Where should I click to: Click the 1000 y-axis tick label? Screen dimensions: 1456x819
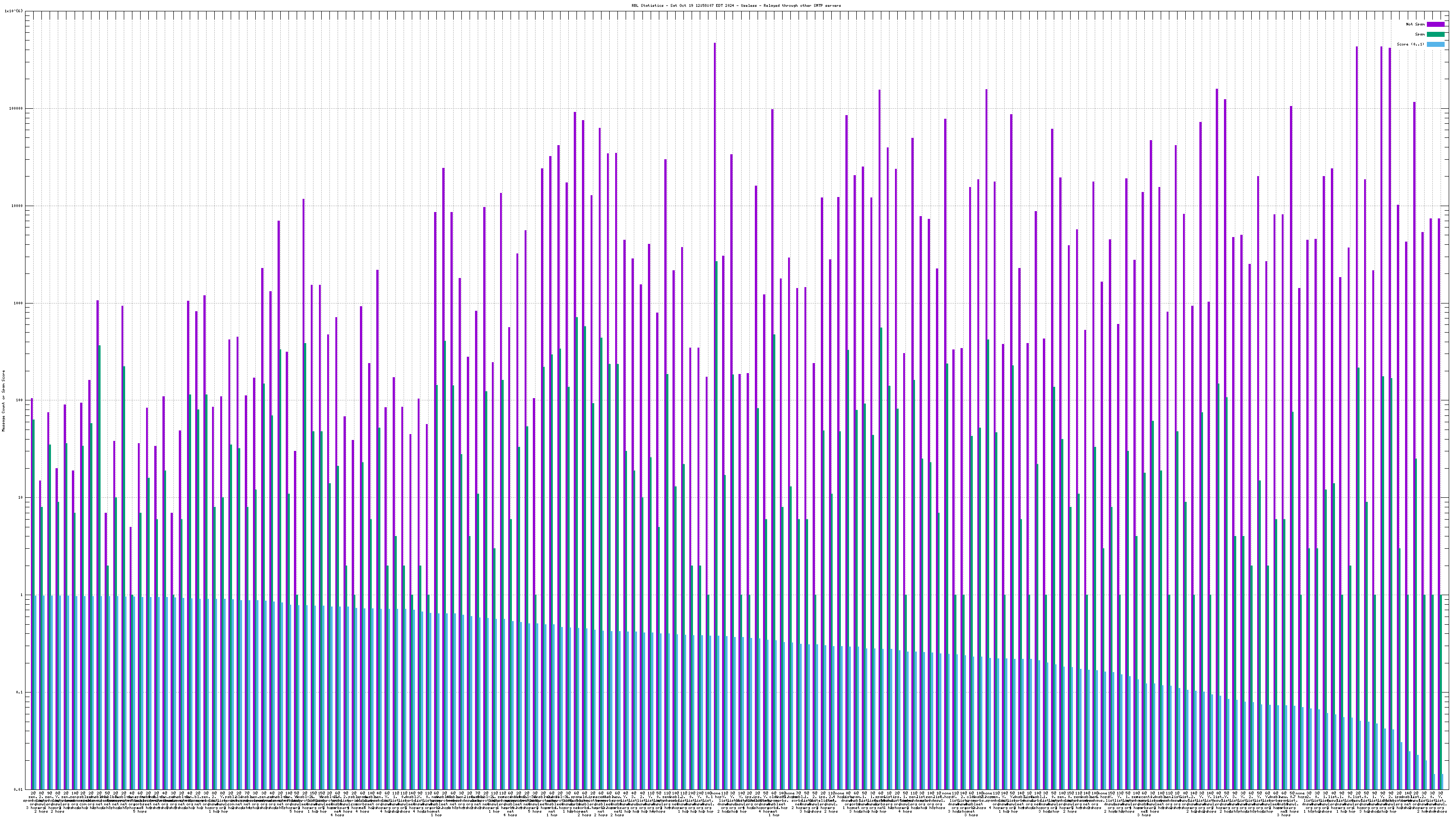[18, 303]
